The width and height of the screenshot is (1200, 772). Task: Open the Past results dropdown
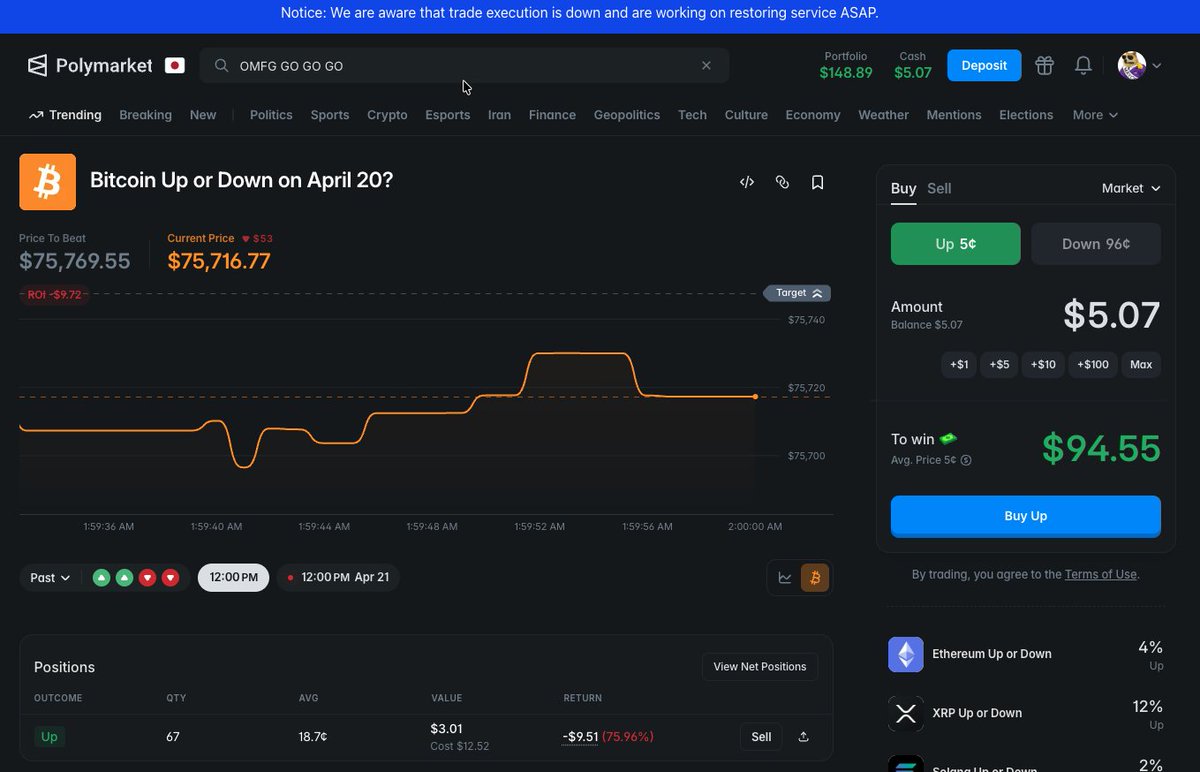point(50,578)
